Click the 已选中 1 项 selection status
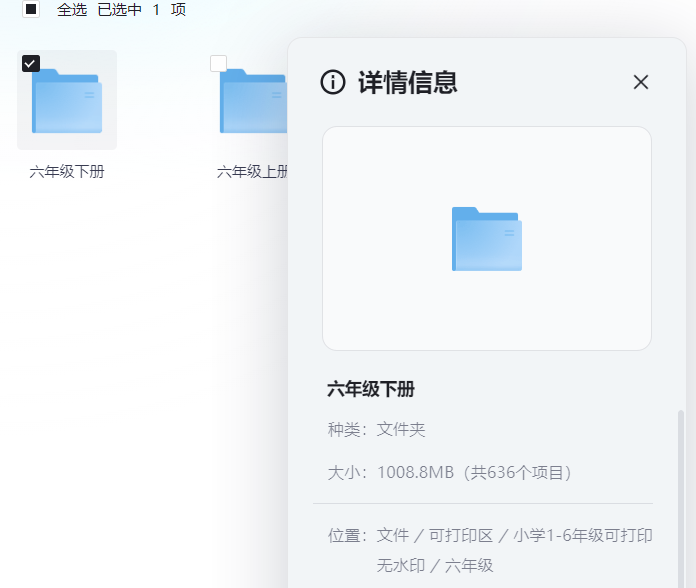The width and height of the screenshot is (696, 588). (141, 10)
